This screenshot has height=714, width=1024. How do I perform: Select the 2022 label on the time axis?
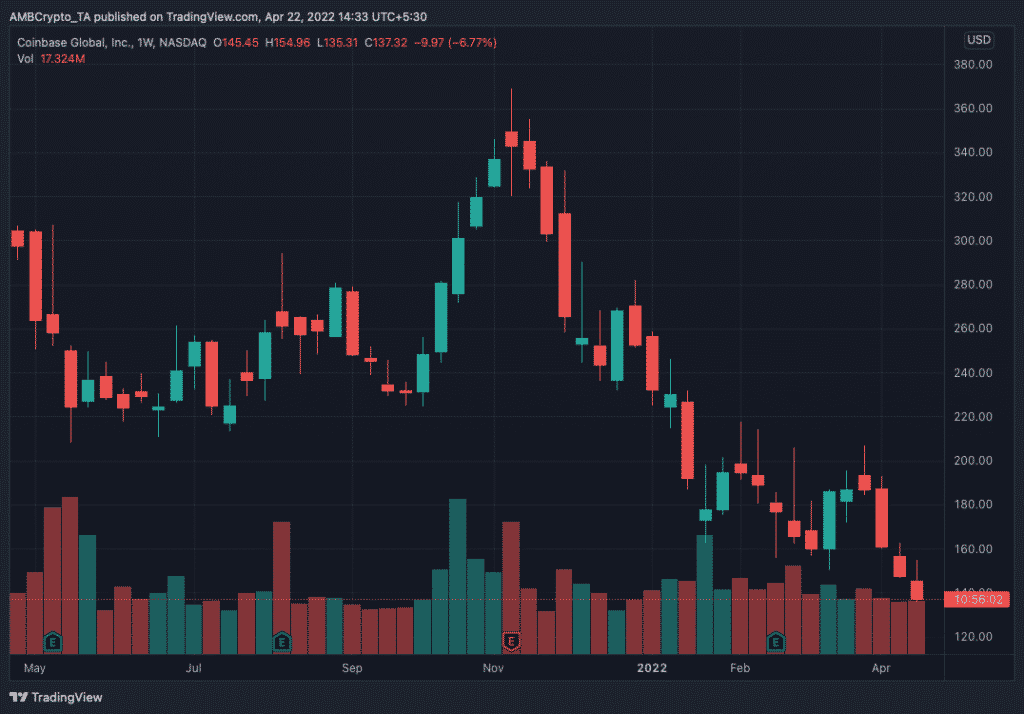tap(652, 668)
